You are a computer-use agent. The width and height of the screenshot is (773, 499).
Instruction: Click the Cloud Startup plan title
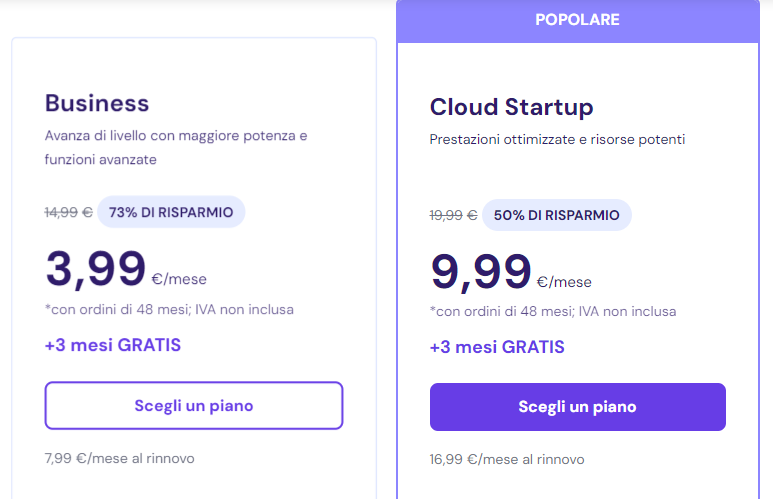[x=511, y=107]
